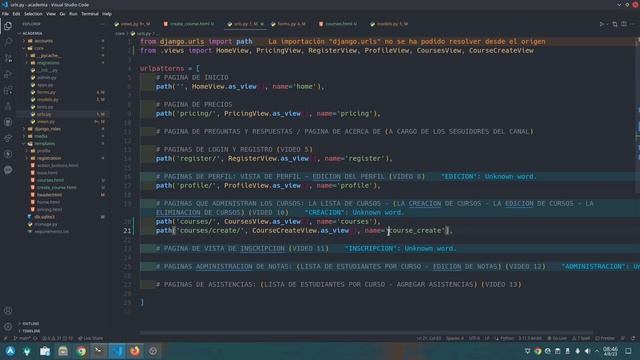Expand the TIMELINE section

click(31, 331)
